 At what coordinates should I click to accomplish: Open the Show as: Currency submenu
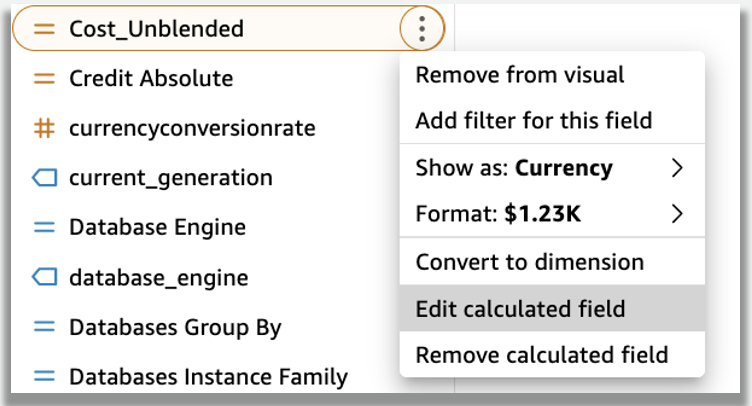pos(552,168)
